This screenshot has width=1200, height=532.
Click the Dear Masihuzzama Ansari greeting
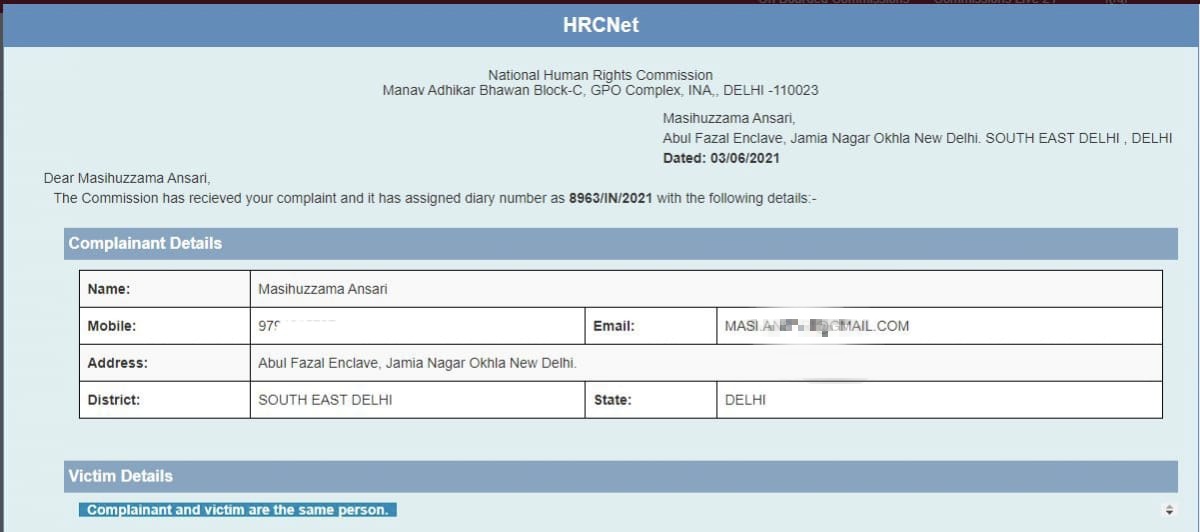127,178
